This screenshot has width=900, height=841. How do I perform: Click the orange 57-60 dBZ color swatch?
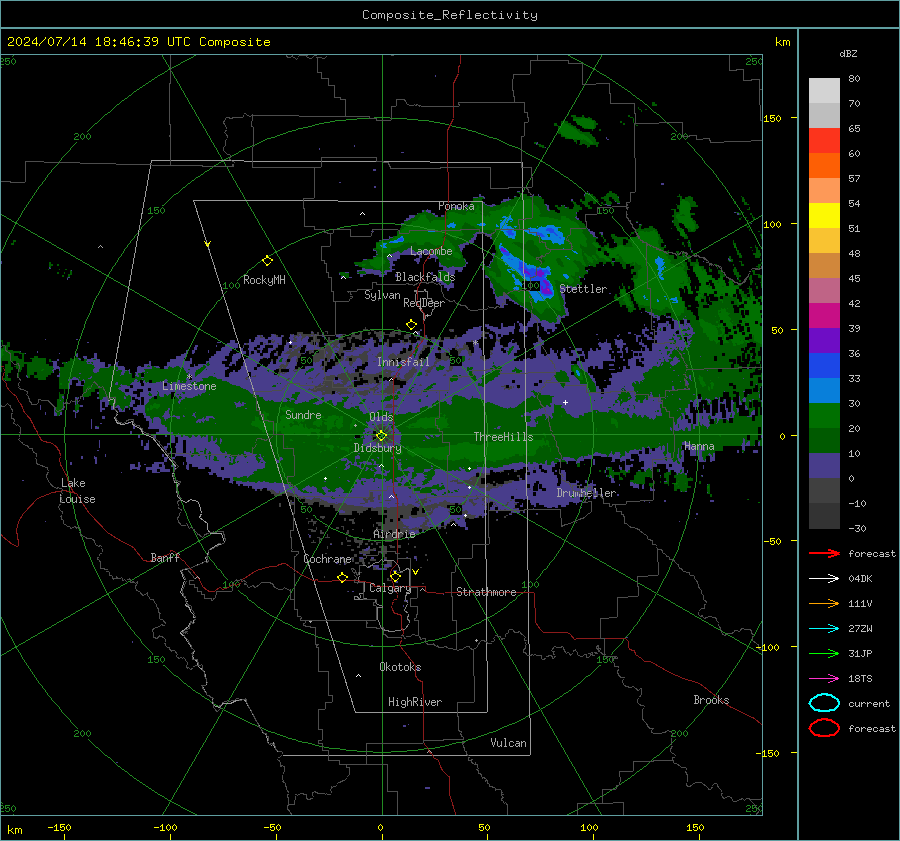[824, 166]
